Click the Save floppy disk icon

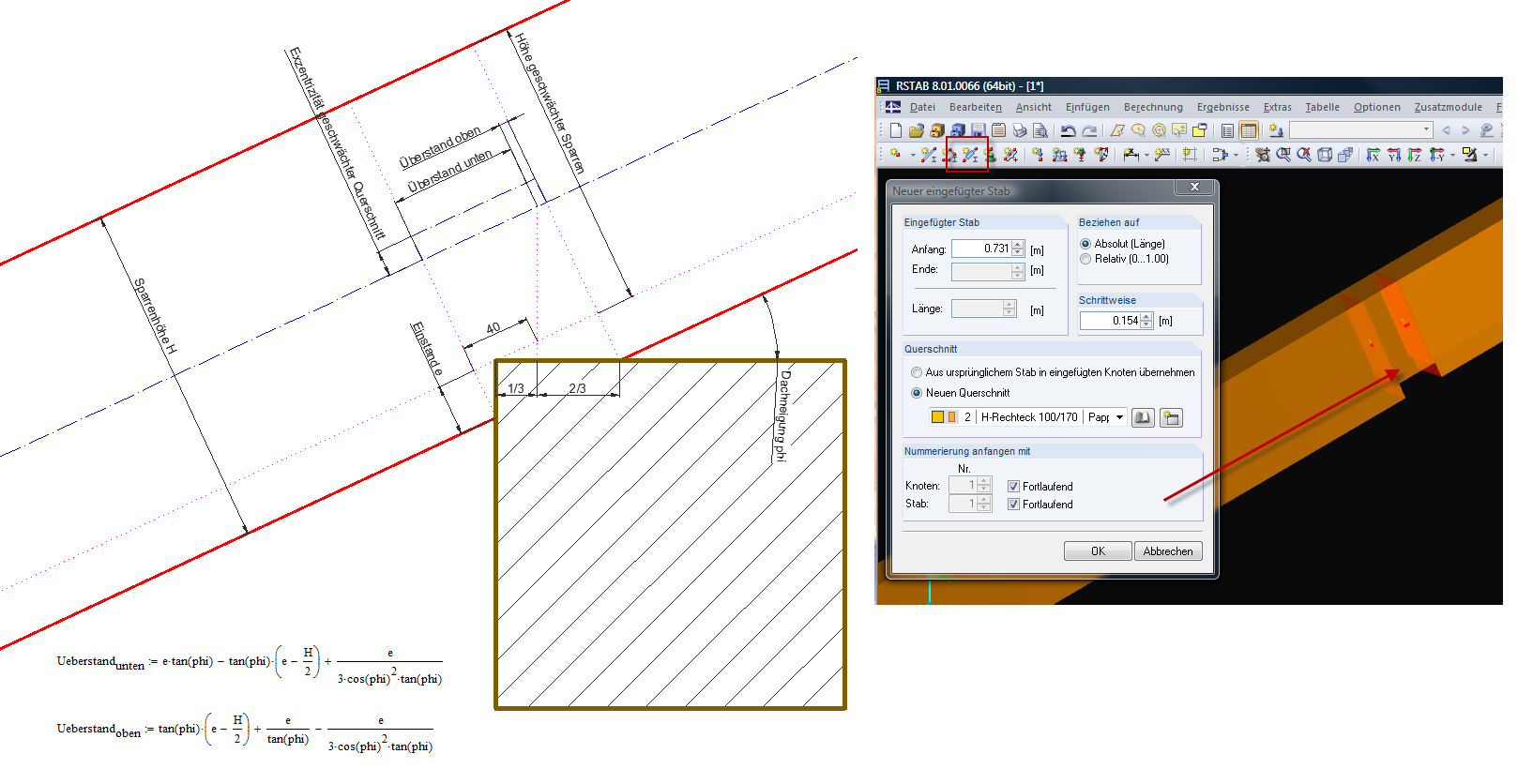(979, 130)
